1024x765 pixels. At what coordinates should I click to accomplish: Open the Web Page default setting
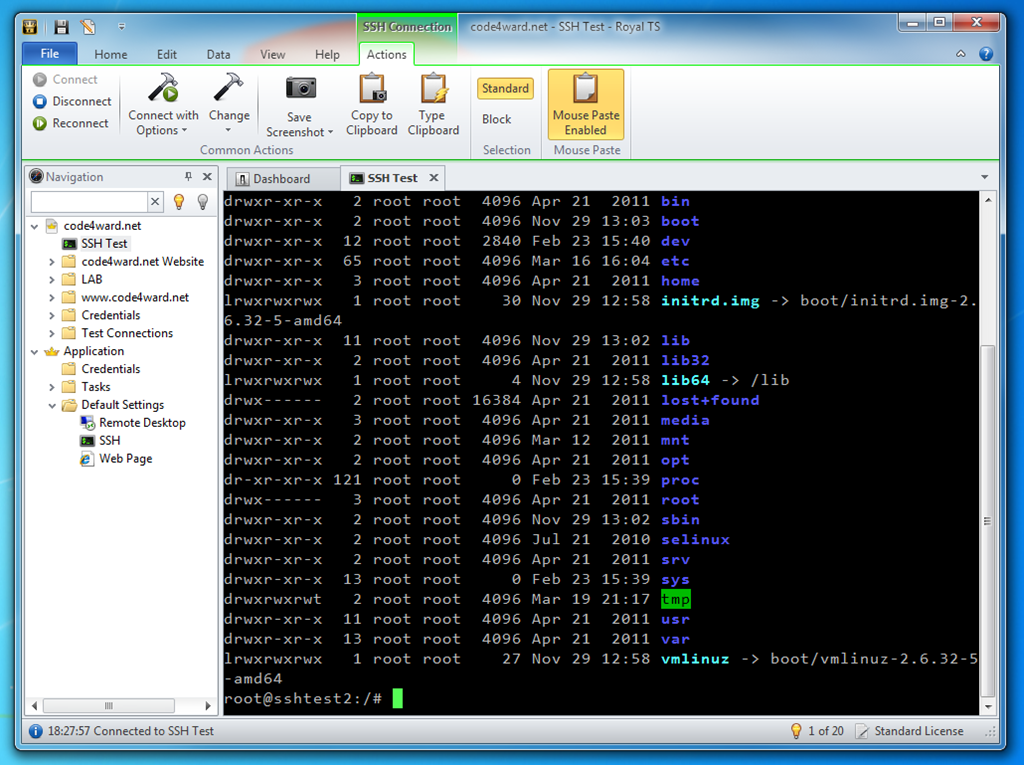click(x=125, y=459)
